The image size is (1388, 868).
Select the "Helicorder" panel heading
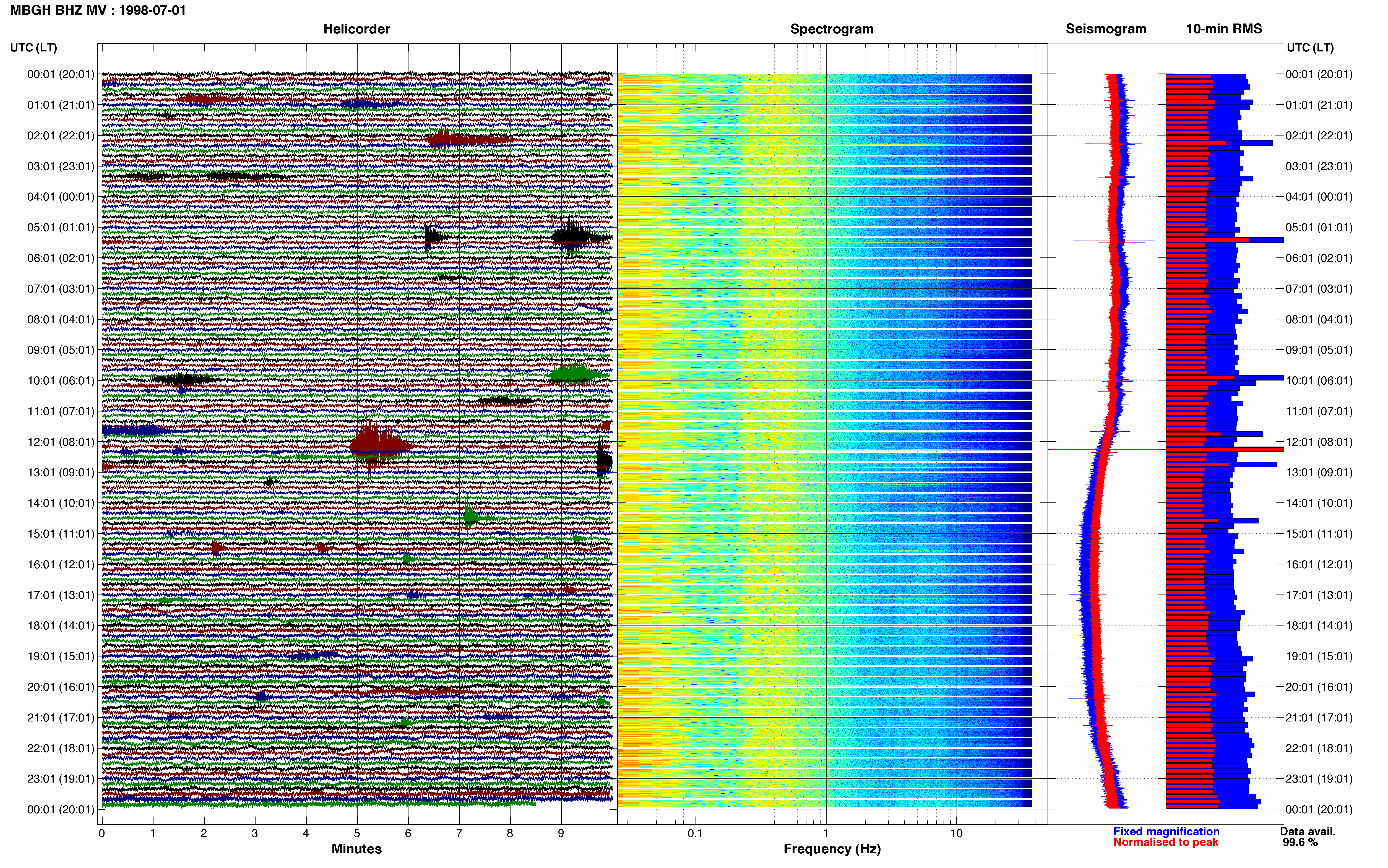coord(356,29)
